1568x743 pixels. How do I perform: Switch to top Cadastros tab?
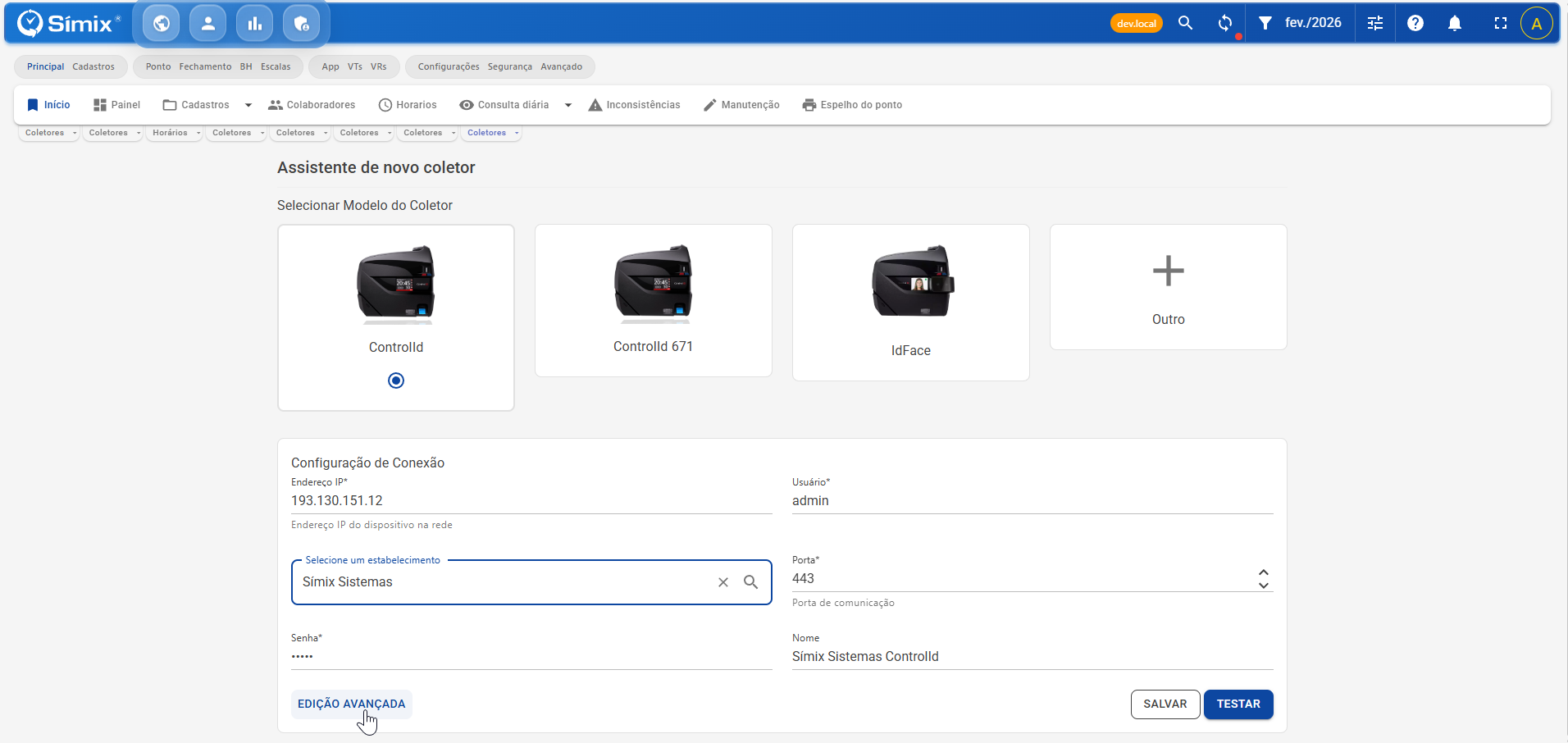pos(93,66)
